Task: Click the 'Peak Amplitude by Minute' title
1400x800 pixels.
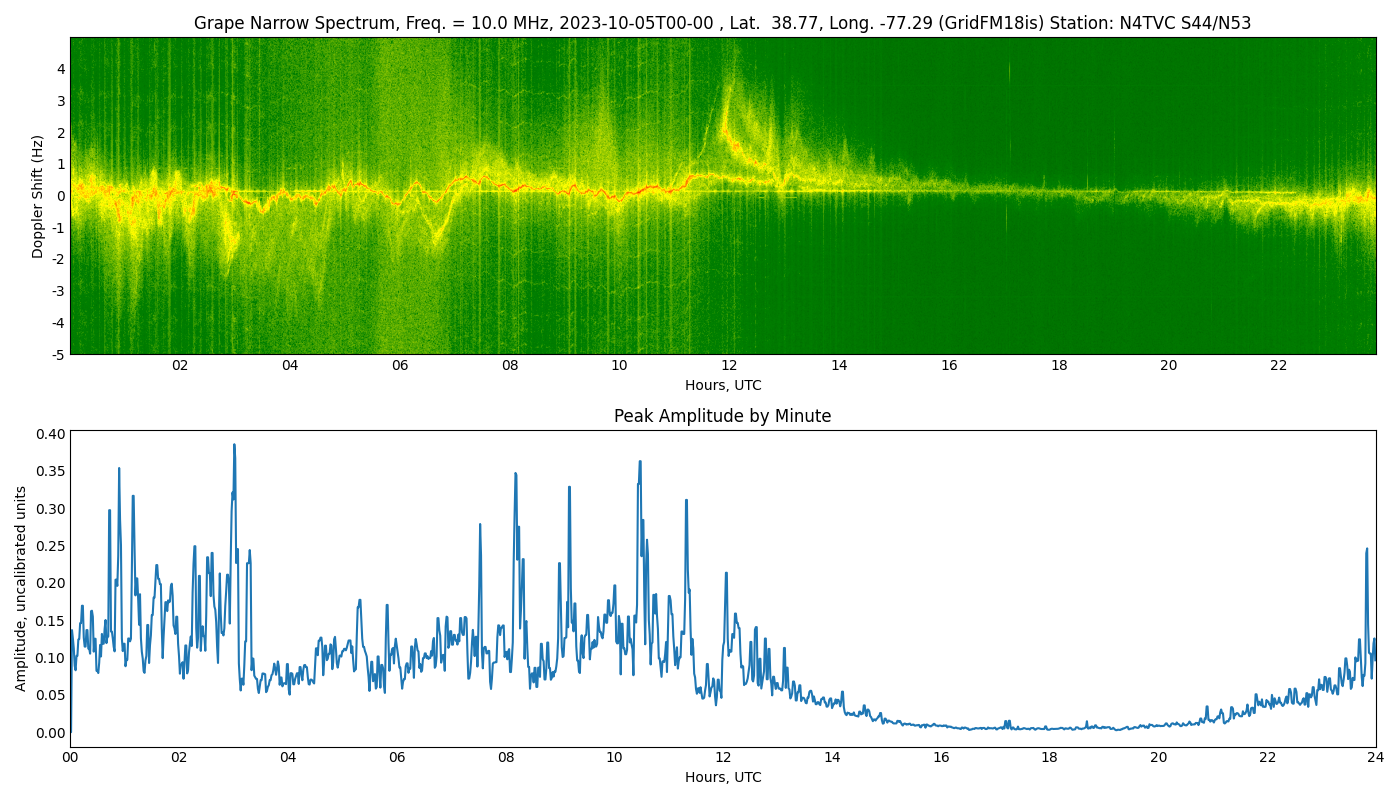Action: (722, 416)
